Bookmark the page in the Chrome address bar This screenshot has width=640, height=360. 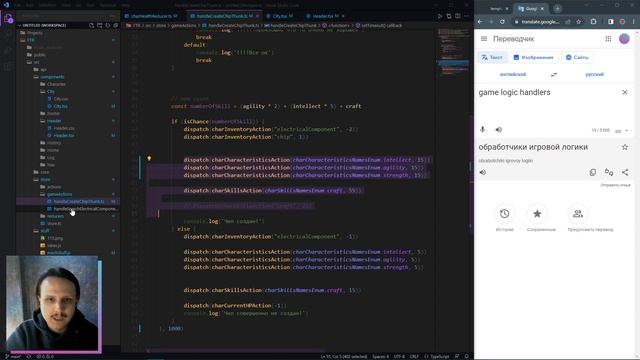pos(578,22)
